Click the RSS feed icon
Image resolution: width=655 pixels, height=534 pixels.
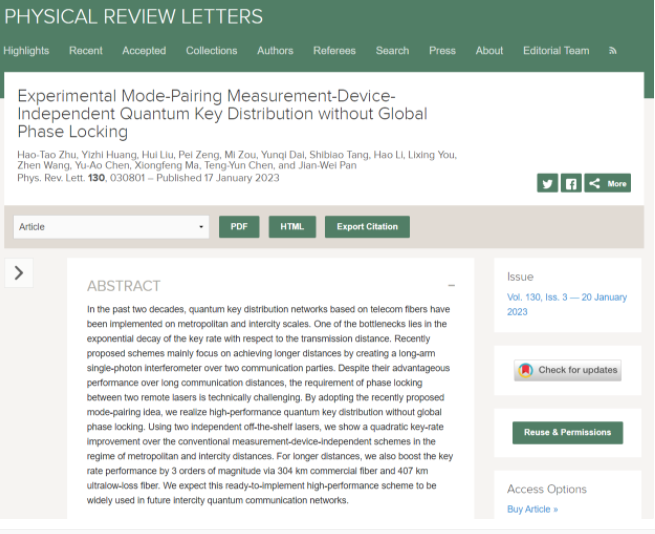tap(613, 51)
